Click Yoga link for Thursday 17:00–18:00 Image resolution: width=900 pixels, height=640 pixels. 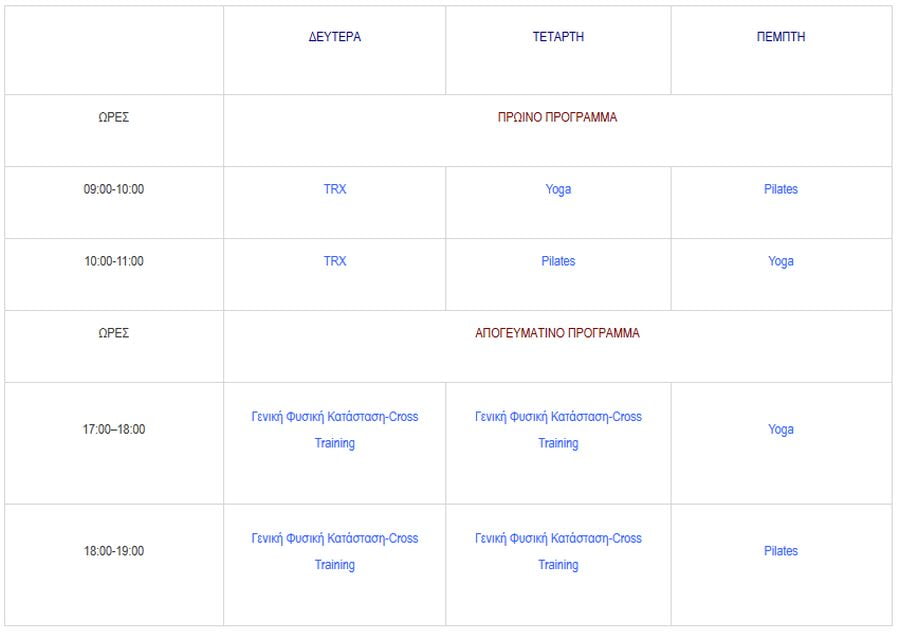point(781,429)
